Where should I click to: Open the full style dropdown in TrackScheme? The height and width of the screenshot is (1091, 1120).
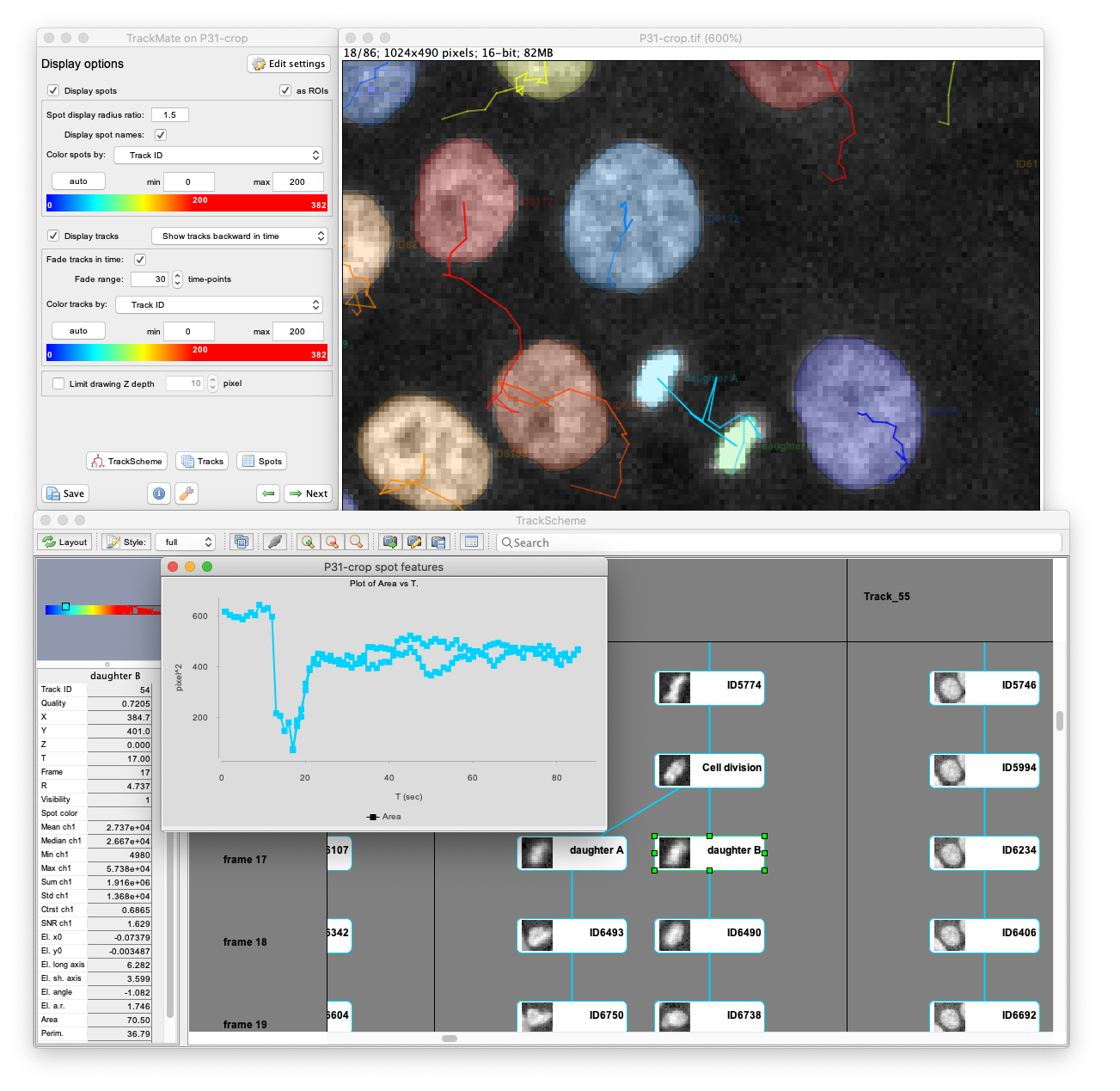[185, 542]
